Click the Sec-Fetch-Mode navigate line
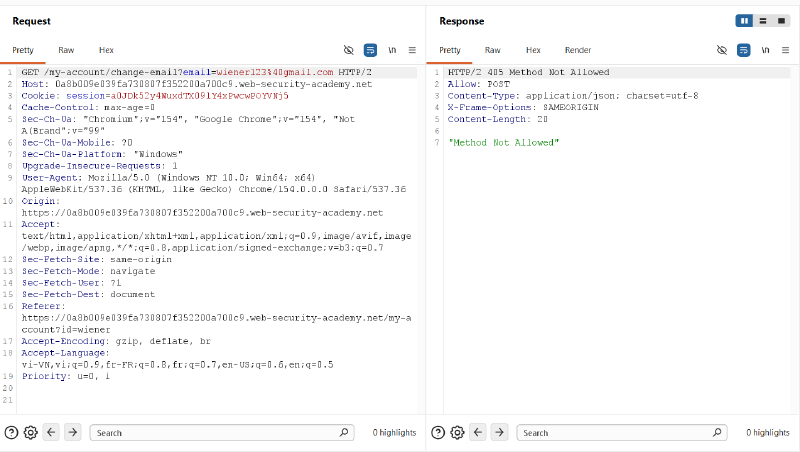The width and height of the screenshot is (800, 452). pos(88,271)
